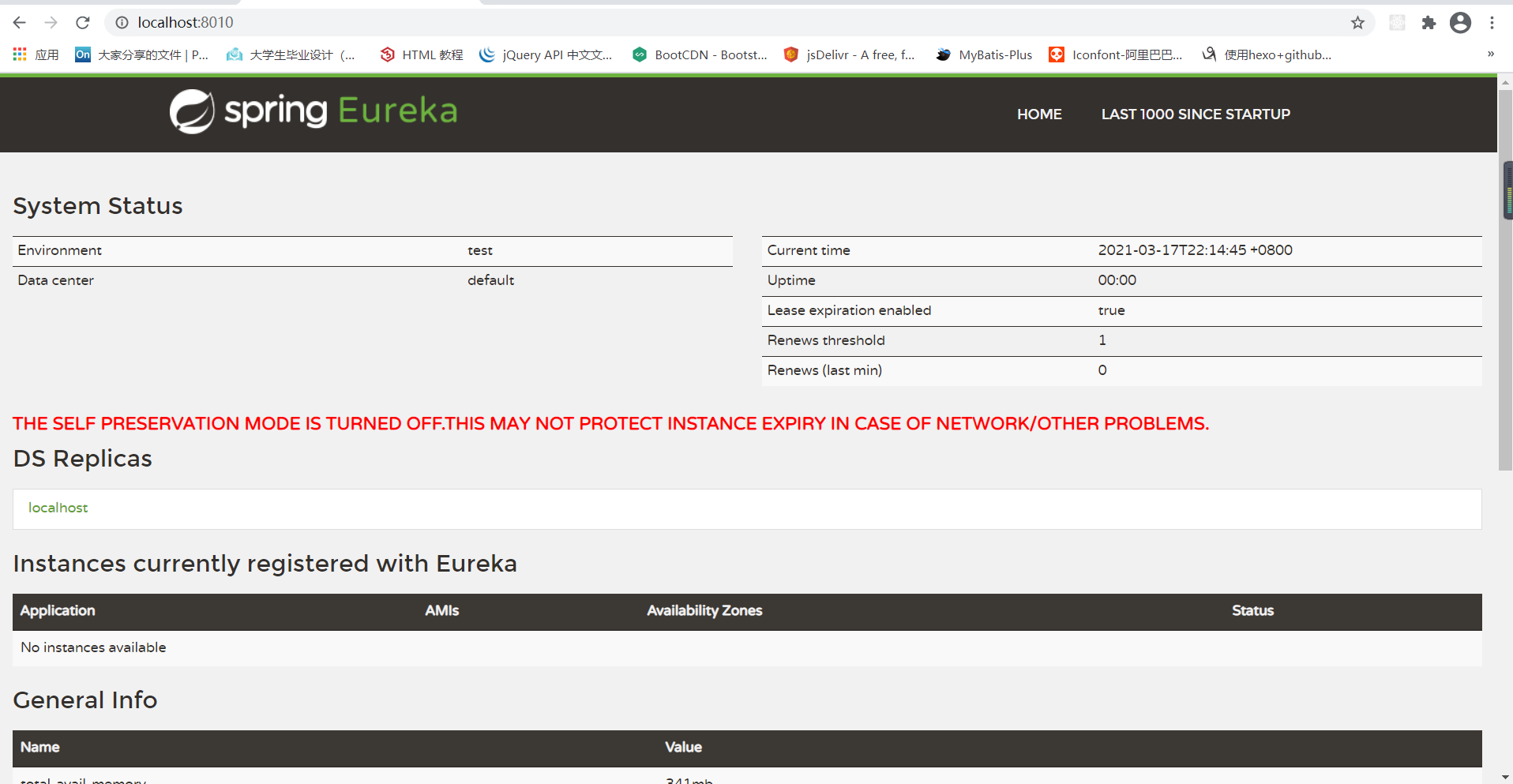Click the Environment value 'test'

[480, 250]
